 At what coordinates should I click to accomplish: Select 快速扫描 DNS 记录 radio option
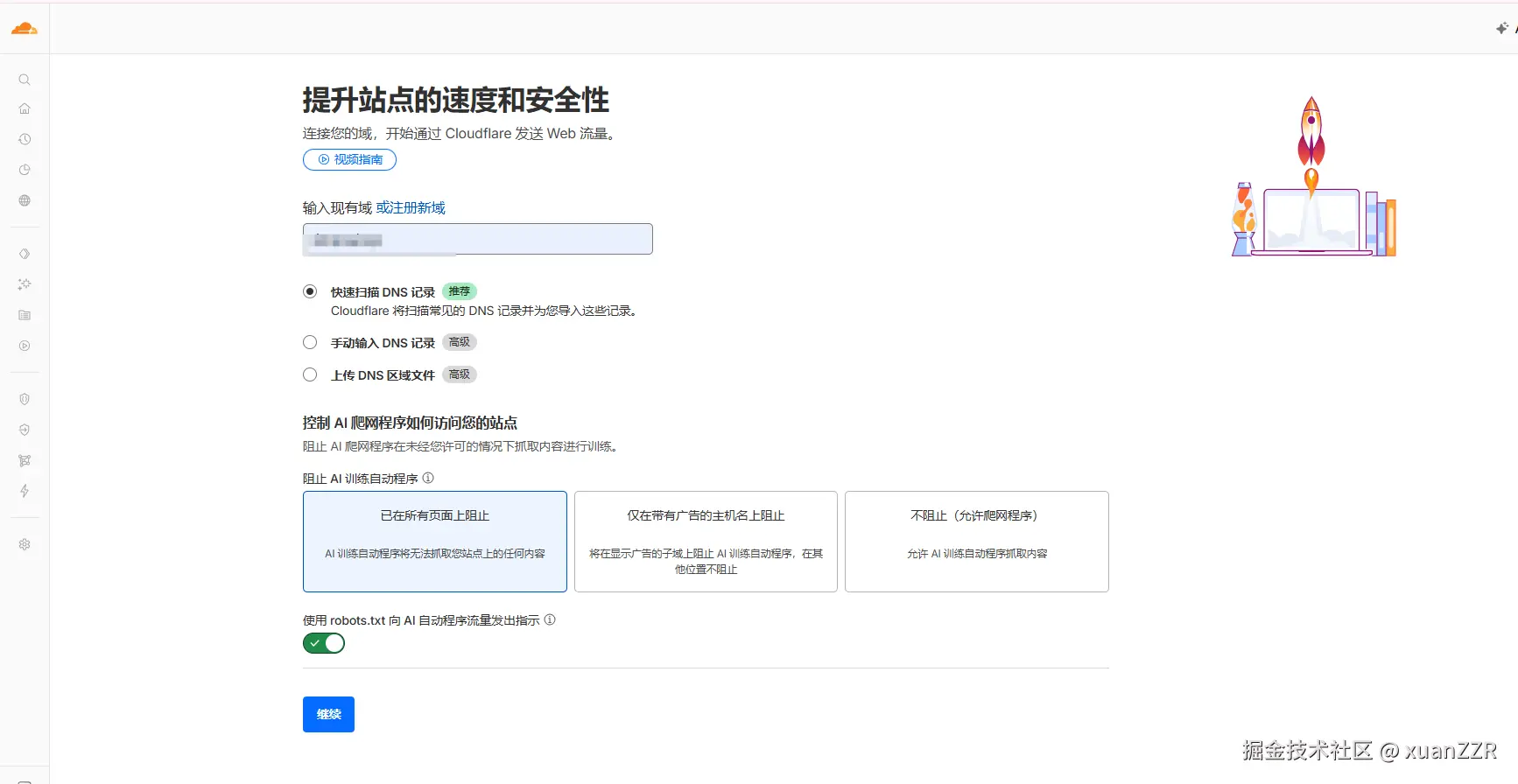tap(310, 291)
